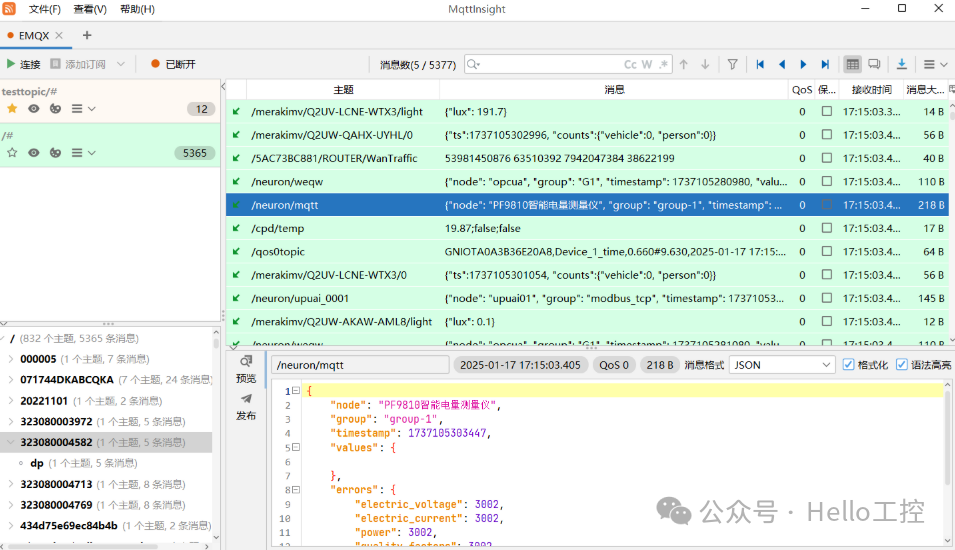Open the 文件(F) menu
Image resolution: width=955 pixels, height=550 pixels.
click(44, 9)
